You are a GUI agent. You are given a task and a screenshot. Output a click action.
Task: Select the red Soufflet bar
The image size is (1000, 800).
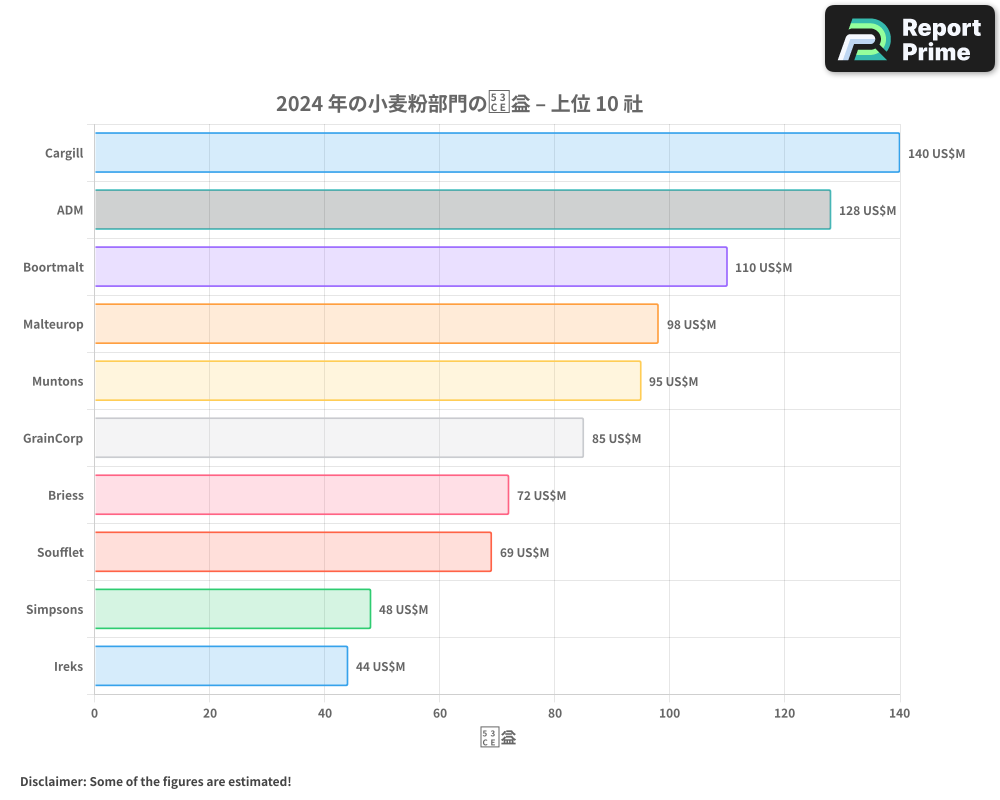(x=293, y=552)
